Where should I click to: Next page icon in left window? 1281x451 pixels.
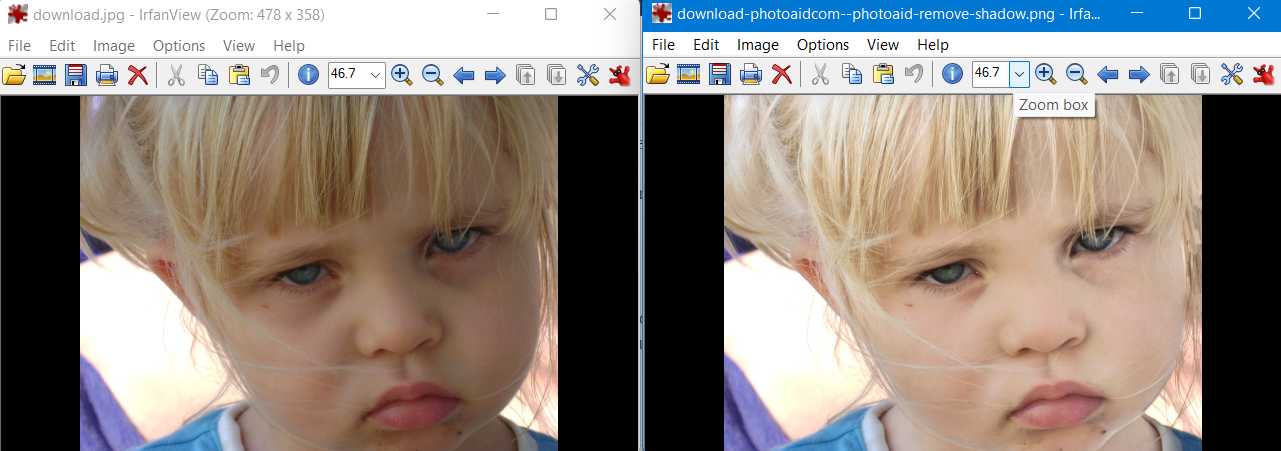pos(557,75)
